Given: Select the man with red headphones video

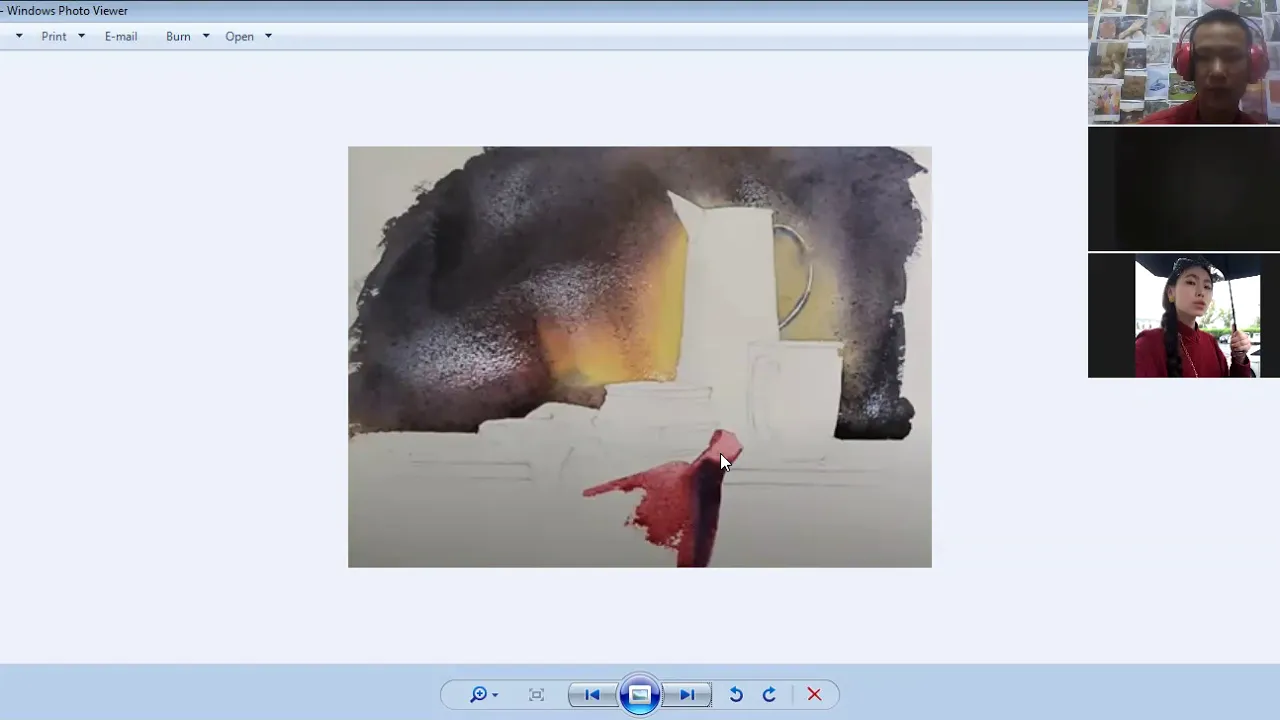Looking at the screenshot, I should coord(1184,62).
